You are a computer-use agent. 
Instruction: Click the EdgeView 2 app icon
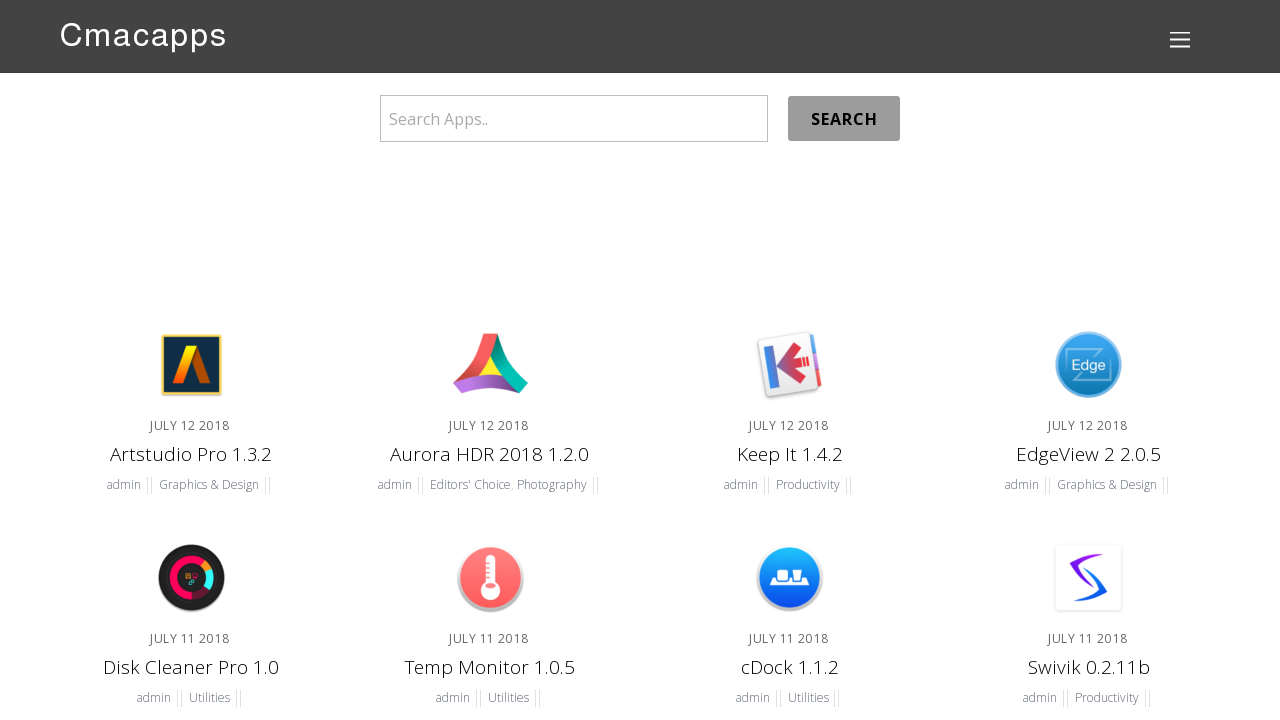click(1088, 365)
